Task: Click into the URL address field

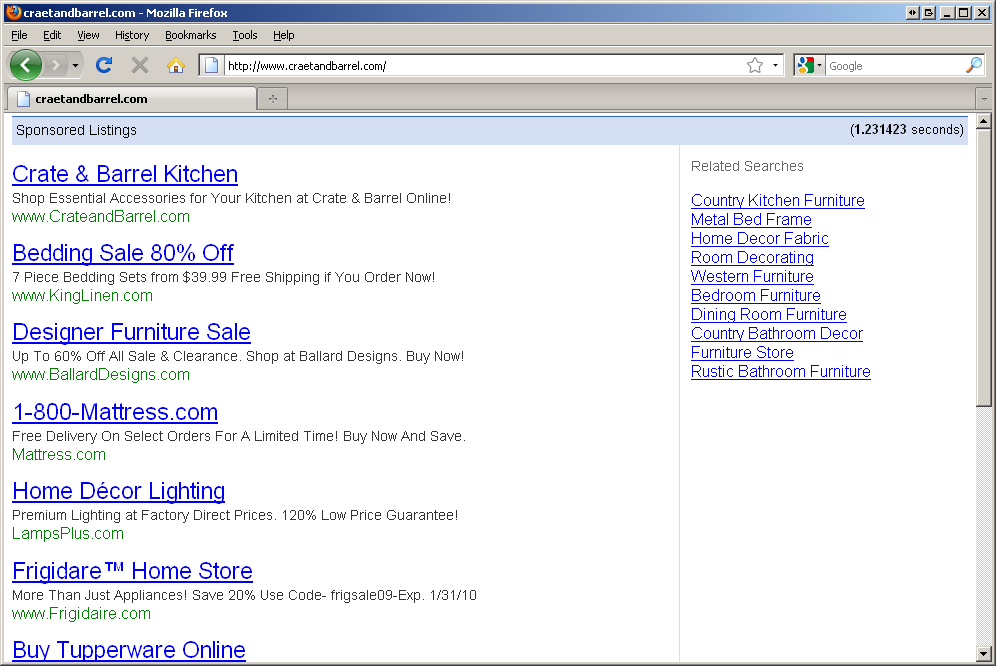Action: click(483, 65)
